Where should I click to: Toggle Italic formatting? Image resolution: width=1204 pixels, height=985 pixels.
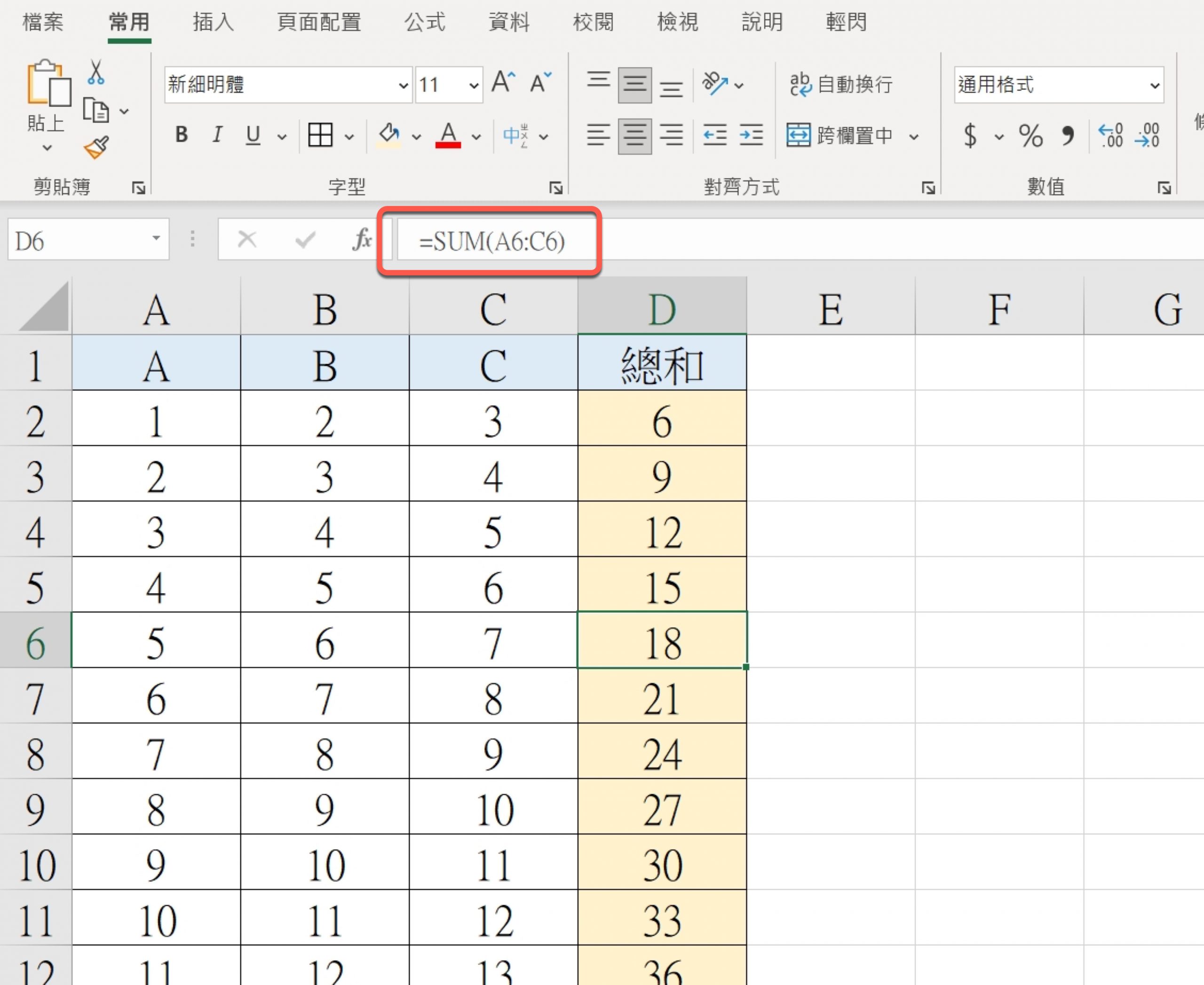click(x=217, y=135)
